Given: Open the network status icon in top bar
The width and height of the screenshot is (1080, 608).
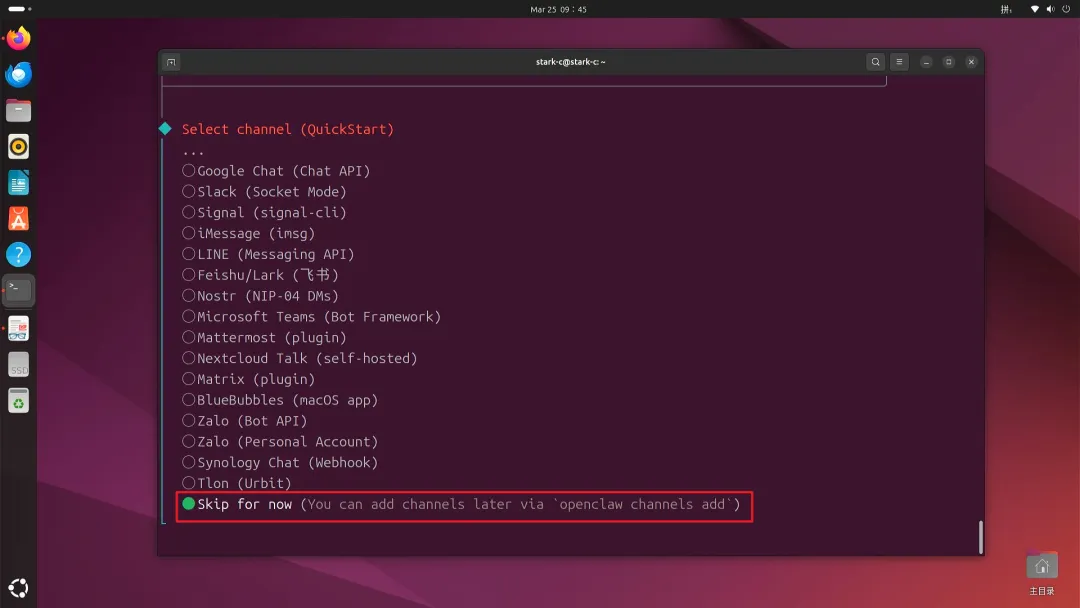Looking at the screenshot, I should tap(1035, 9).
